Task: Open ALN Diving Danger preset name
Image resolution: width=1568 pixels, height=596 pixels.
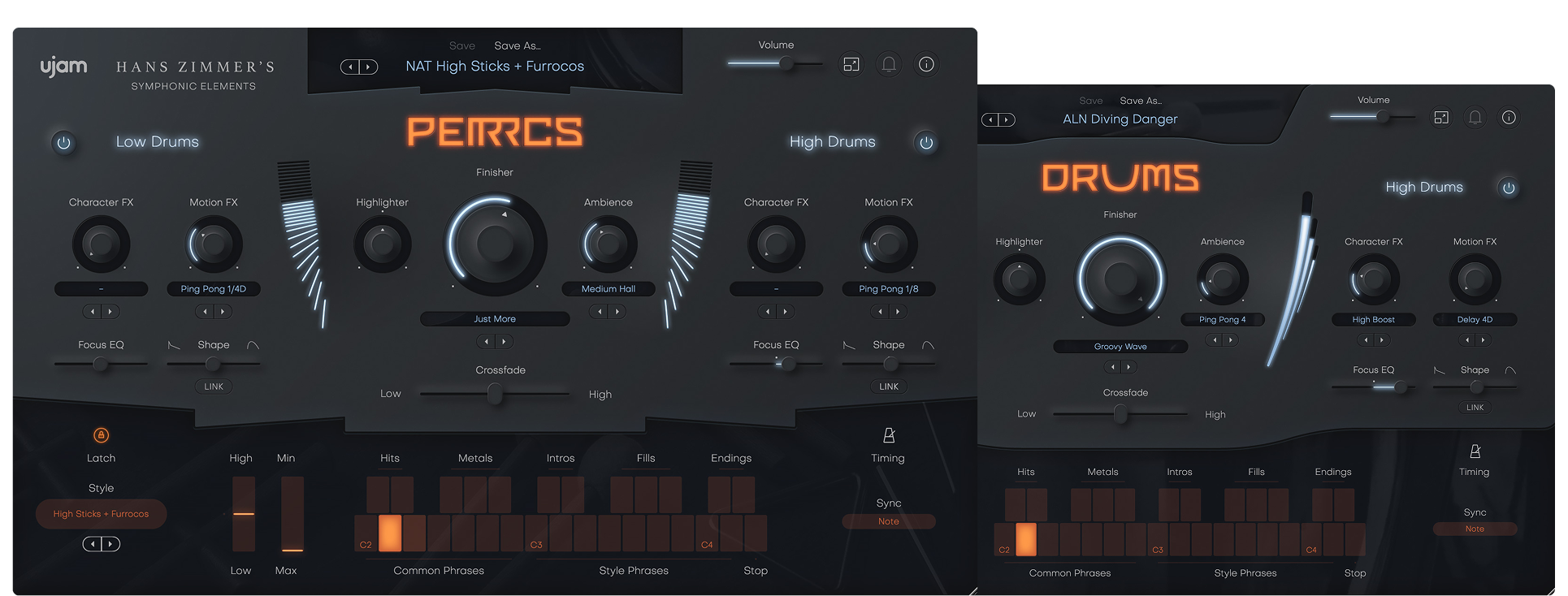Action: coord(1120,119)
